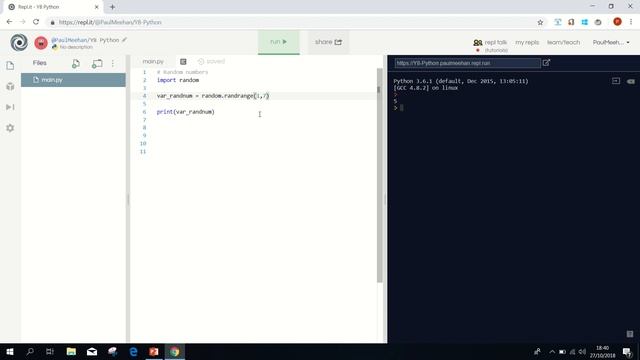Image resolution: width=640 pixels, height=360 pixels.
Task: Click the 'import random' code line
Action: [178, 80]
